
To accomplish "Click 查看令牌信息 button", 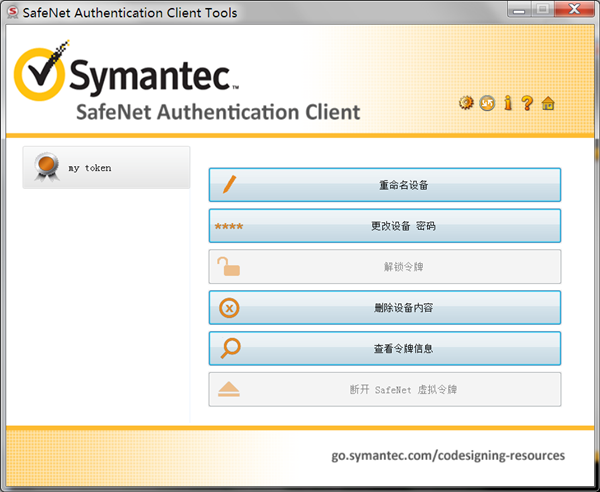I will click(x=385, y=349).
